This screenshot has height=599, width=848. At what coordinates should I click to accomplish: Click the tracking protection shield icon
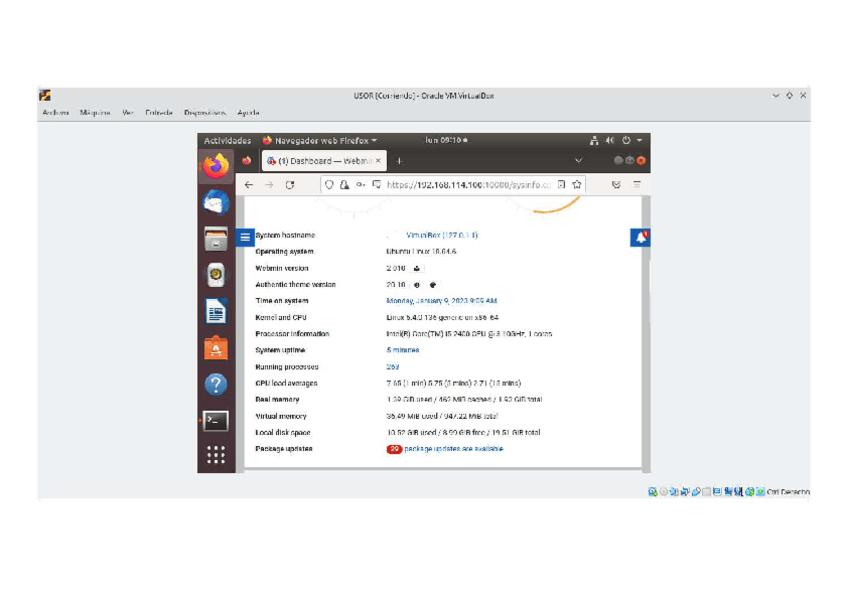click(x=329, y=185)
